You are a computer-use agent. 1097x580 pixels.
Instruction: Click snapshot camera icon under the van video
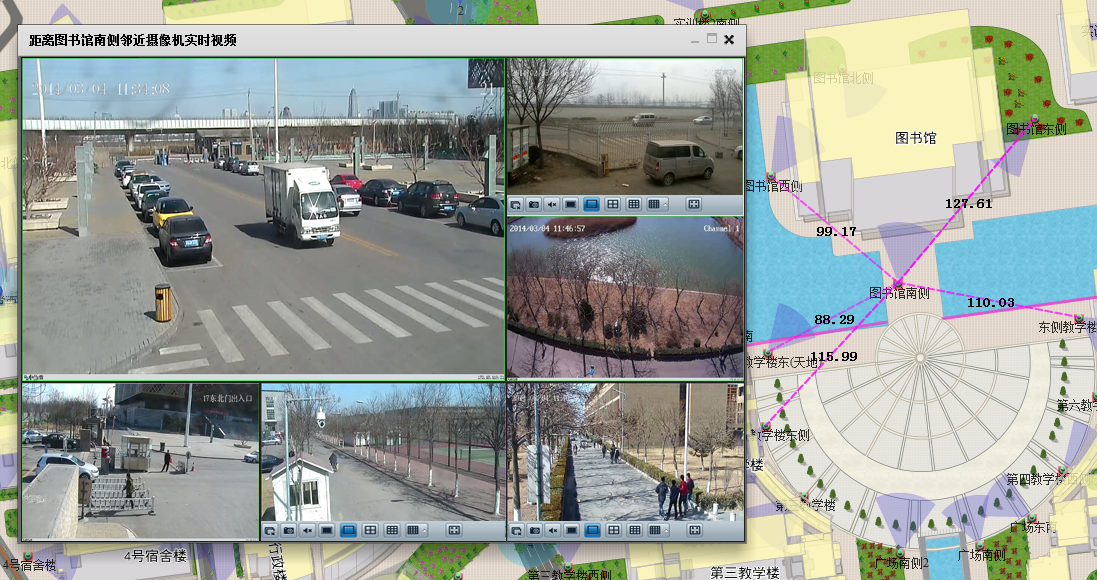point(534,204)
